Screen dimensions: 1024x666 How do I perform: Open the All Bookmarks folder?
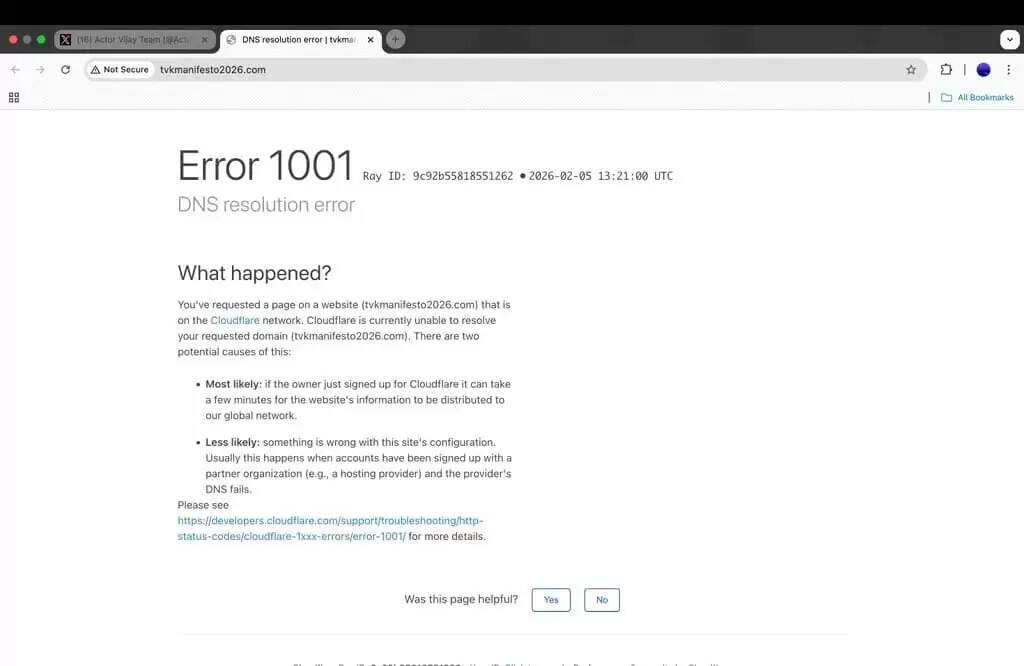[x=977, y=98]
